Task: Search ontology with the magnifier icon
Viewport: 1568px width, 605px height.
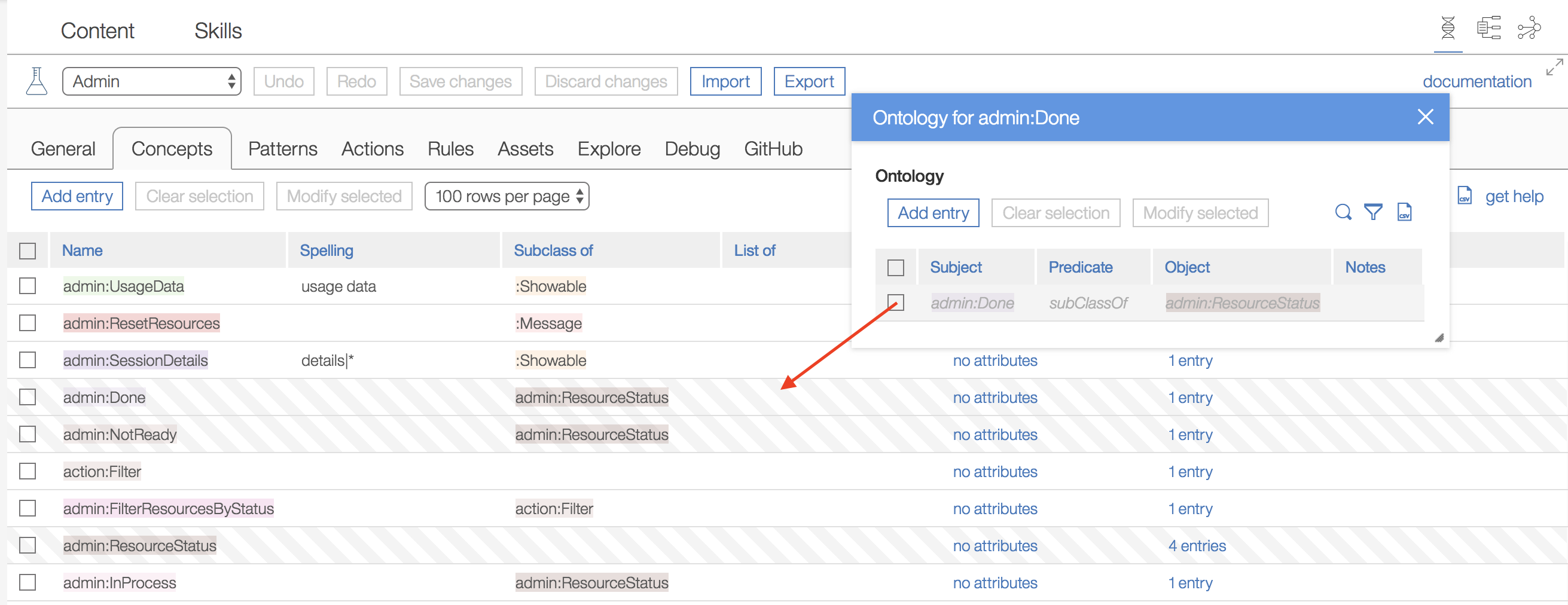Action: (x=1343, y=212)
